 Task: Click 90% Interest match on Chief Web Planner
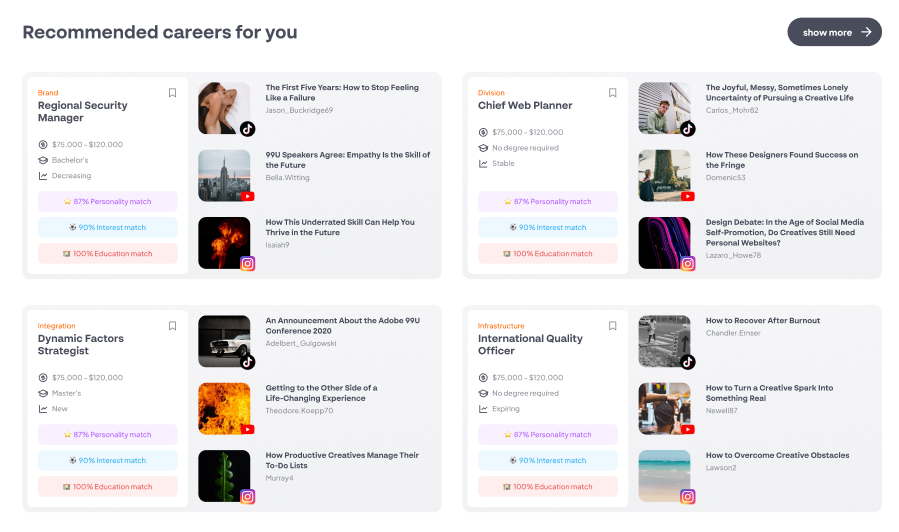point(548,228)
